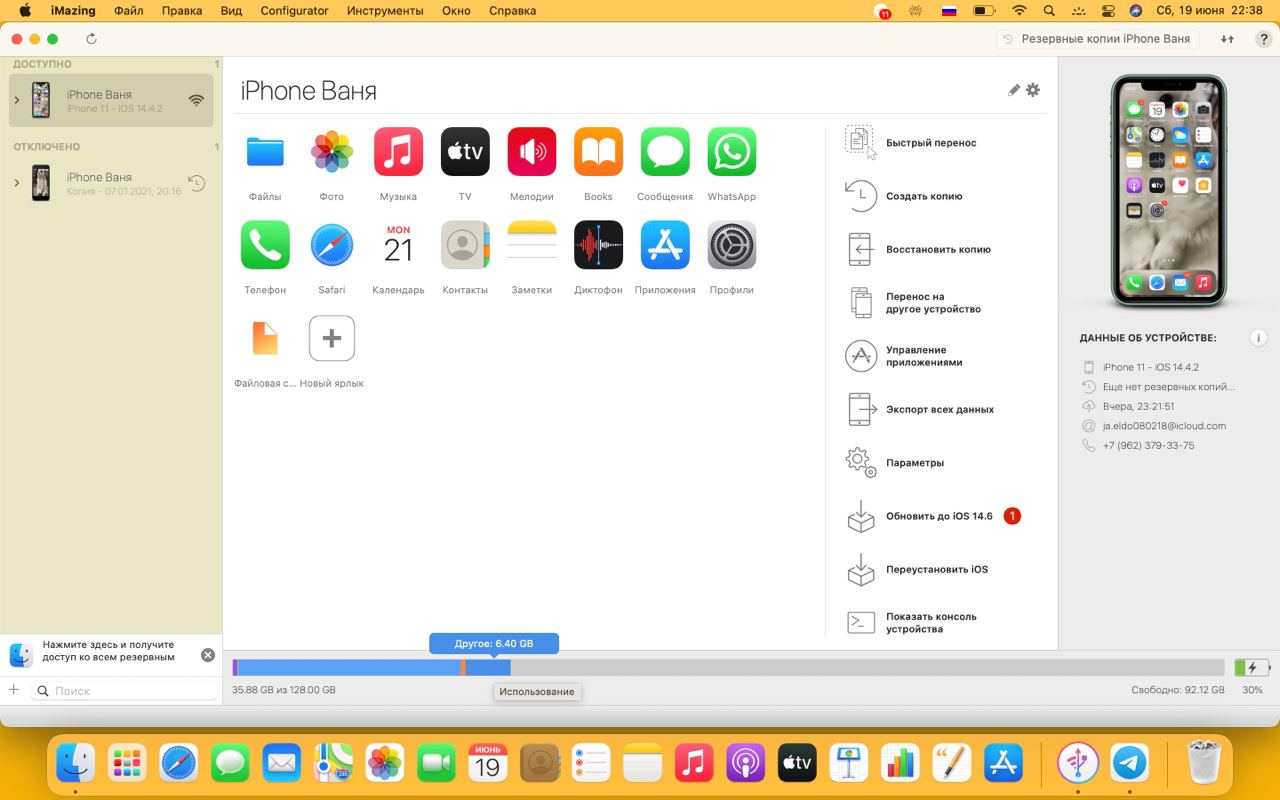The width and height of the screenshot is (1280, 800).
Task: Show device info via the i button
Action: [1259, 338]
